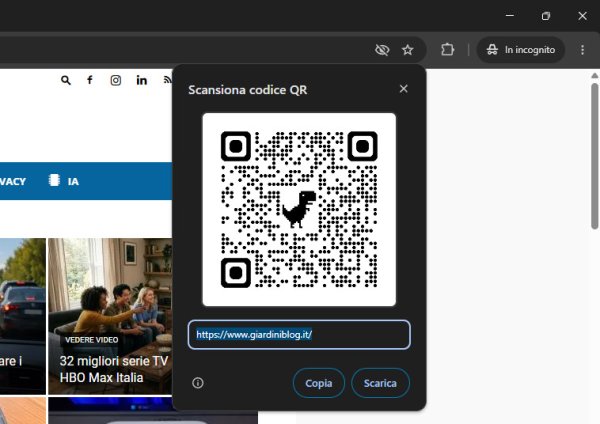The width and height of the screenshot is (600, 424).
Task: Restore down the browser window
Action: click(x=546, y=16)
